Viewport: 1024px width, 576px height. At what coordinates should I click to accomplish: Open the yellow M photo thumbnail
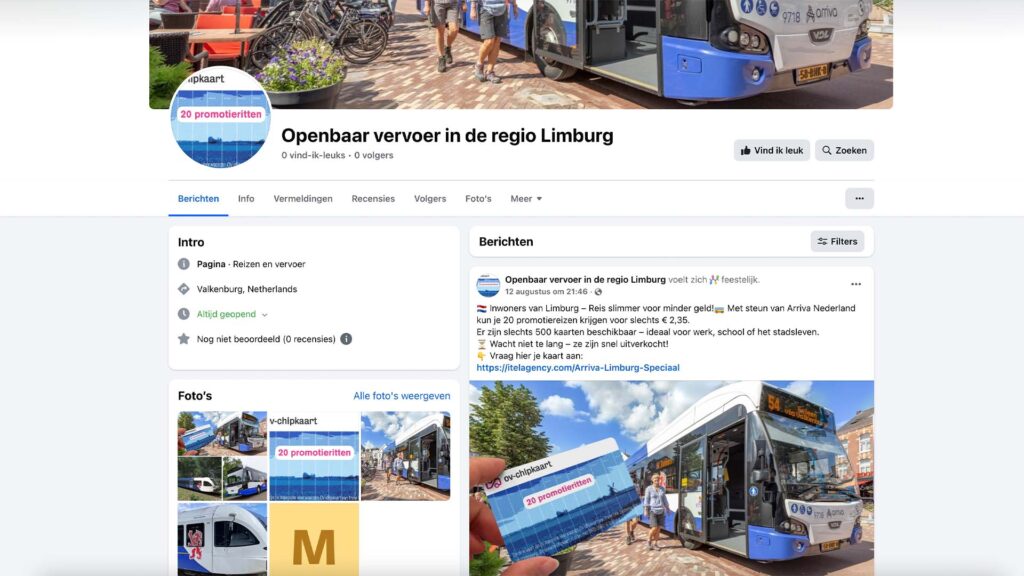(x=314, y=539)
